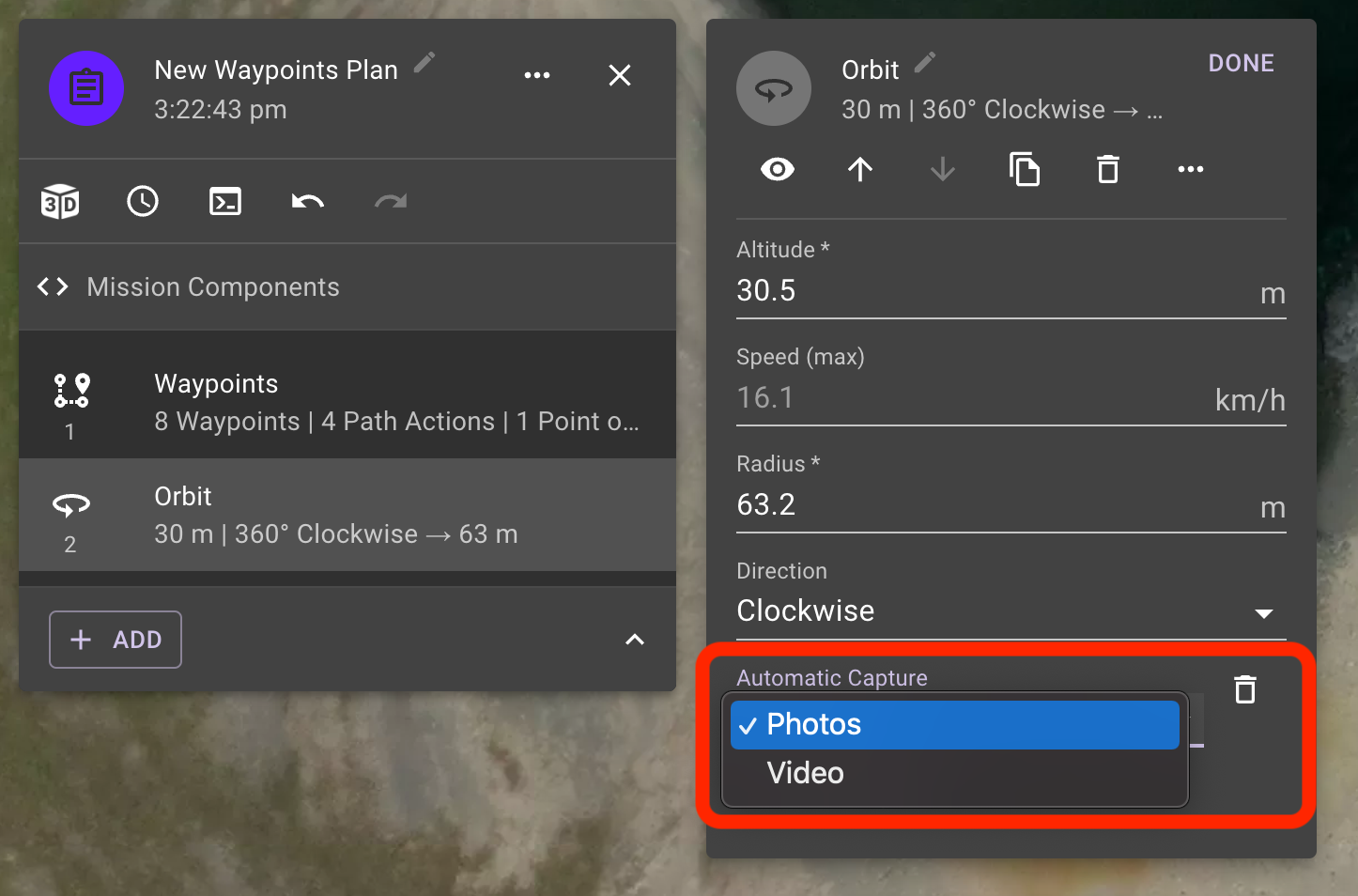This screenshot has height=896, width=1358.
Task: Collapse the Mission Components panel
Action: [635, 640]
